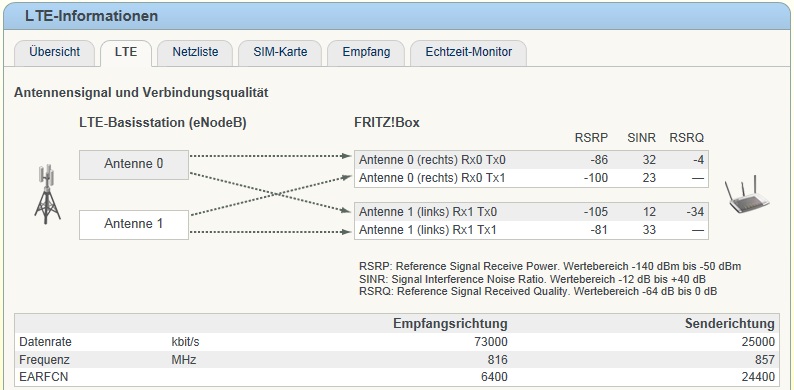
Task: Switch to the Netzliste tab
Action: tap(195, 53)
